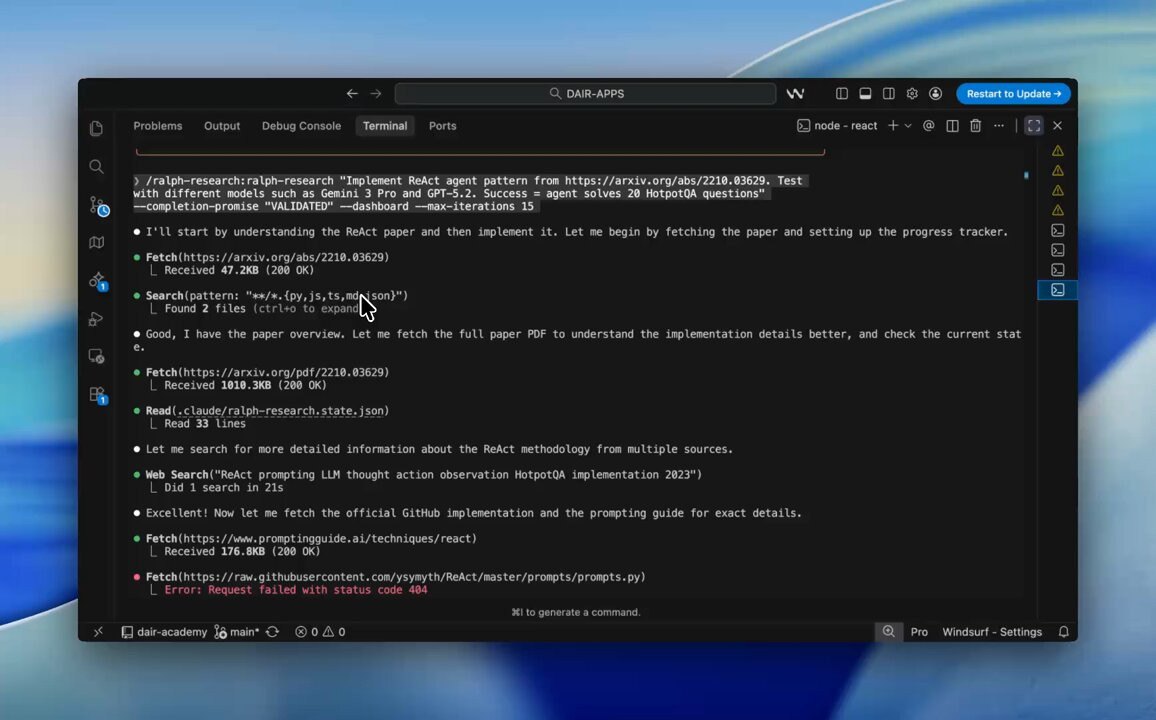
Task: Open Source Control view with clock badge
Action: pos(99,206)
